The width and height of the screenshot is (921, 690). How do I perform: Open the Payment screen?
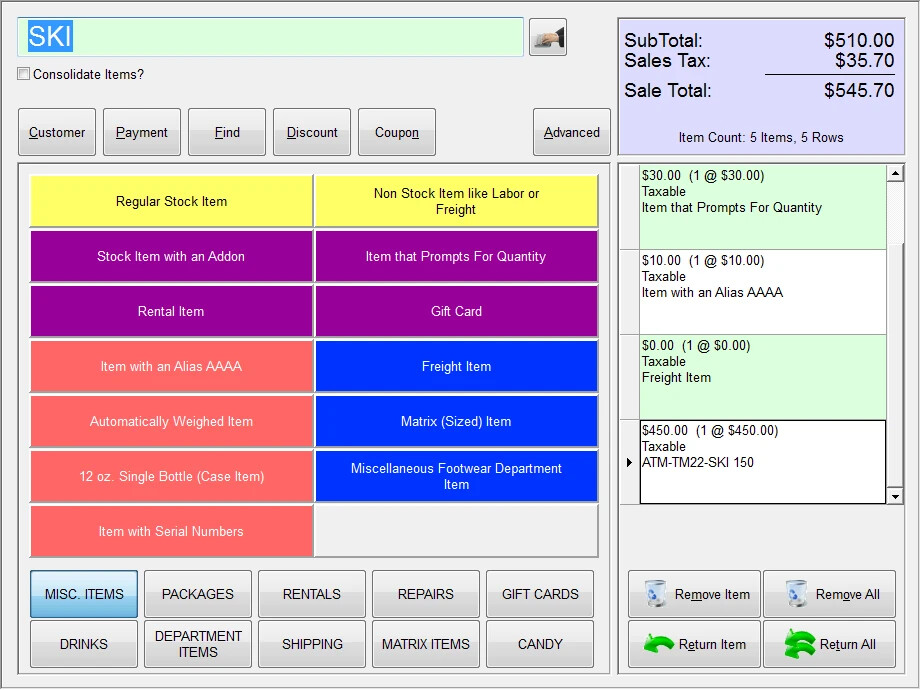tap(142, 132)
